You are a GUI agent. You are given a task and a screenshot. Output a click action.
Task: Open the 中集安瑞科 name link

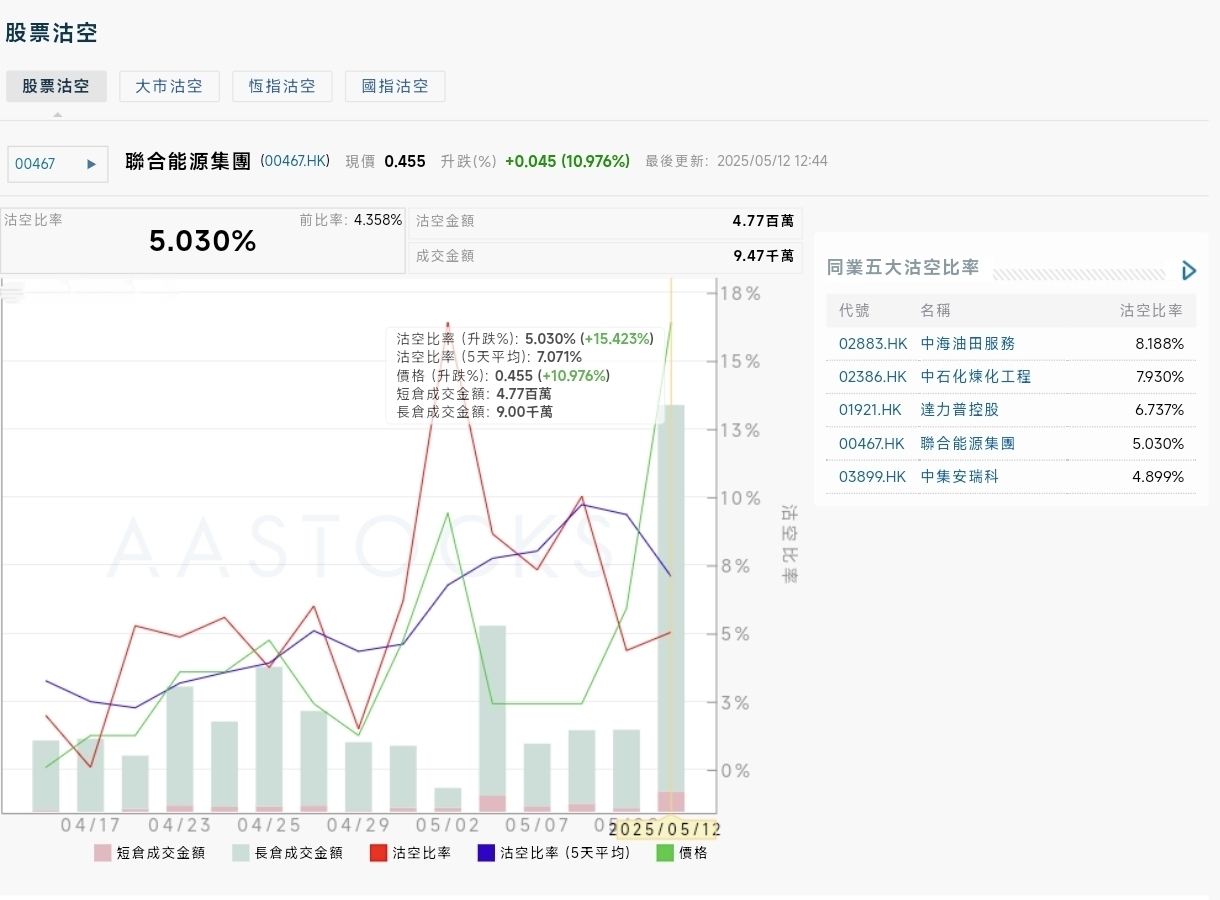pos(959,476)
